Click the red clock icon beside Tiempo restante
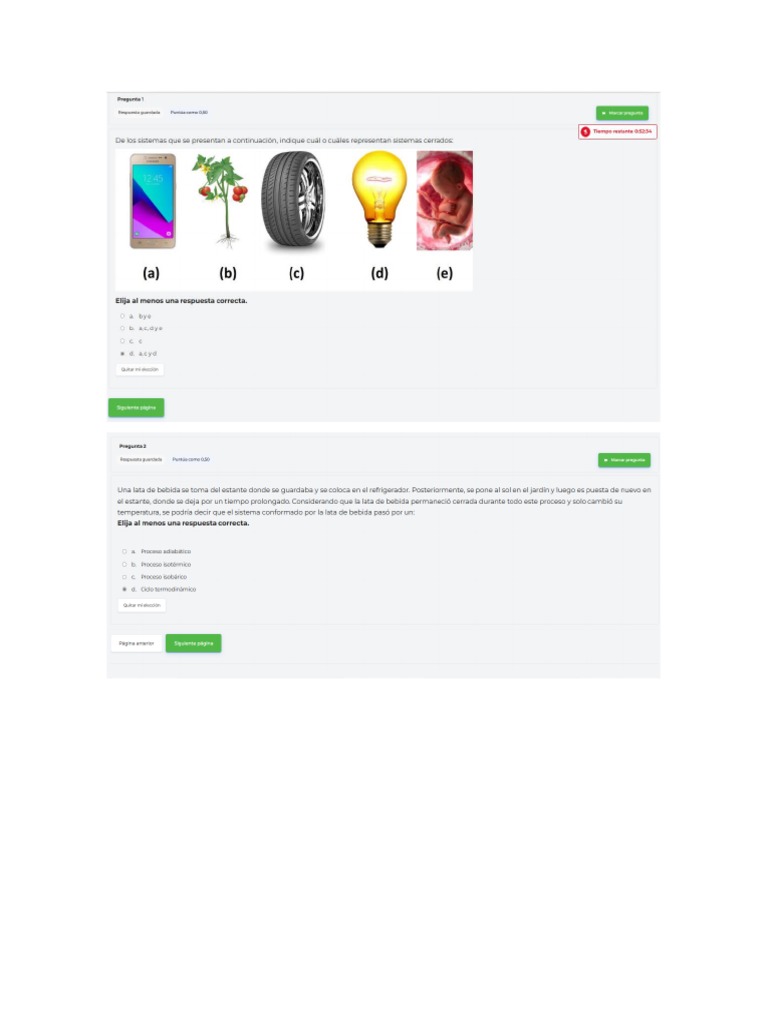The image size is (768, 1024). pos(586,132)
